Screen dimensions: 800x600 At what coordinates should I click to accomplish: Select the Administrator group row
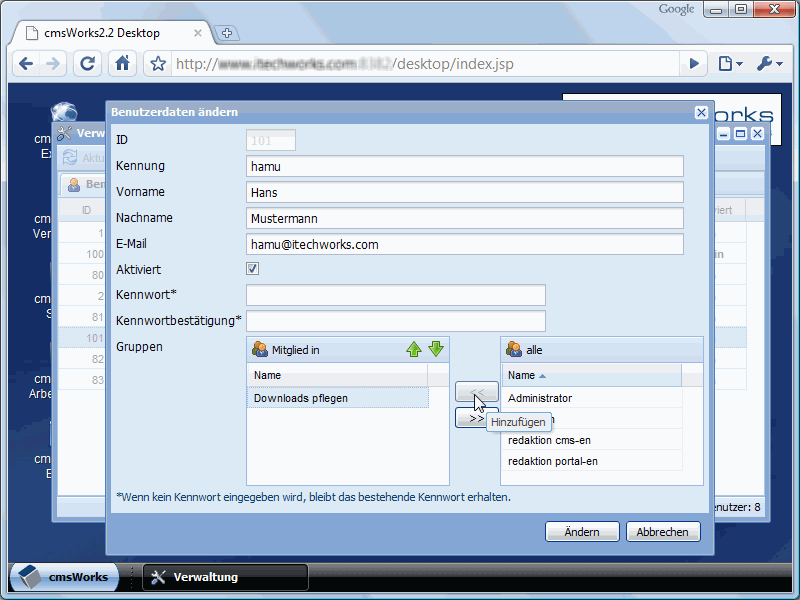click(x=592, y=398)
